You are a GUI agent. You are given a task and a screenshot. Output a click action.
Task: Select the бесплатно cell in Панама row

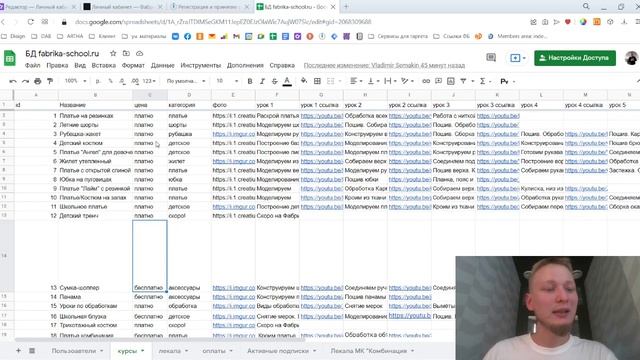point(149,297)
